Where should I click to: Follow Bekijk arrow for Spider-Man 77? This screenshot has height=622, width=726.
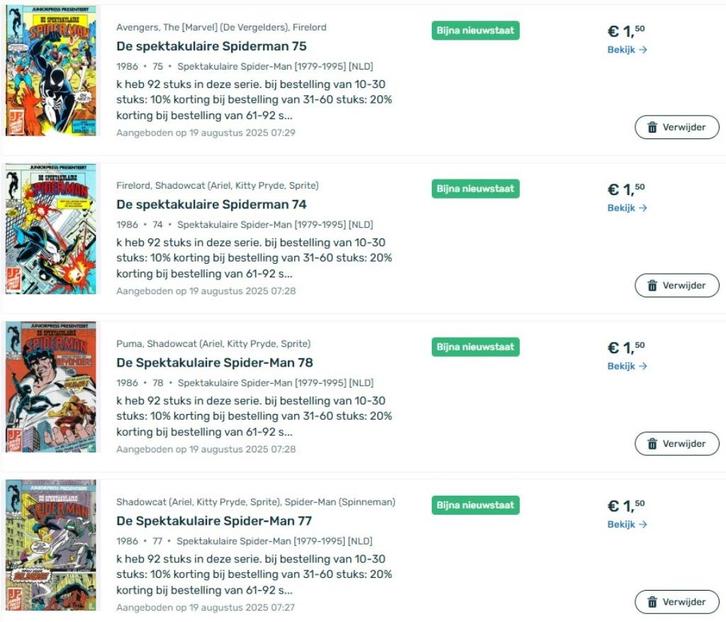pos(627,524)
